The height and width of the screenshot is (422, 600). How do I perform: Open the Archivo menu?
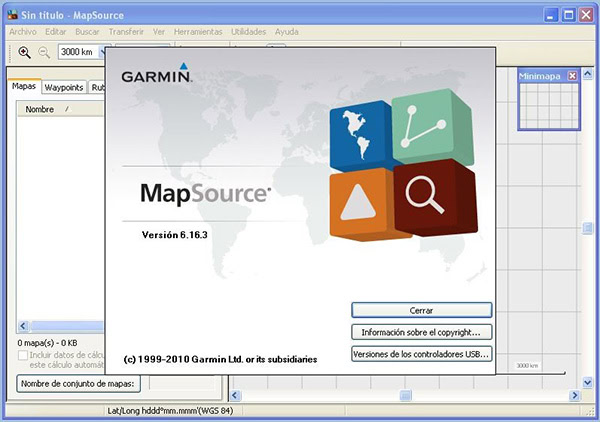coord(23,32)
